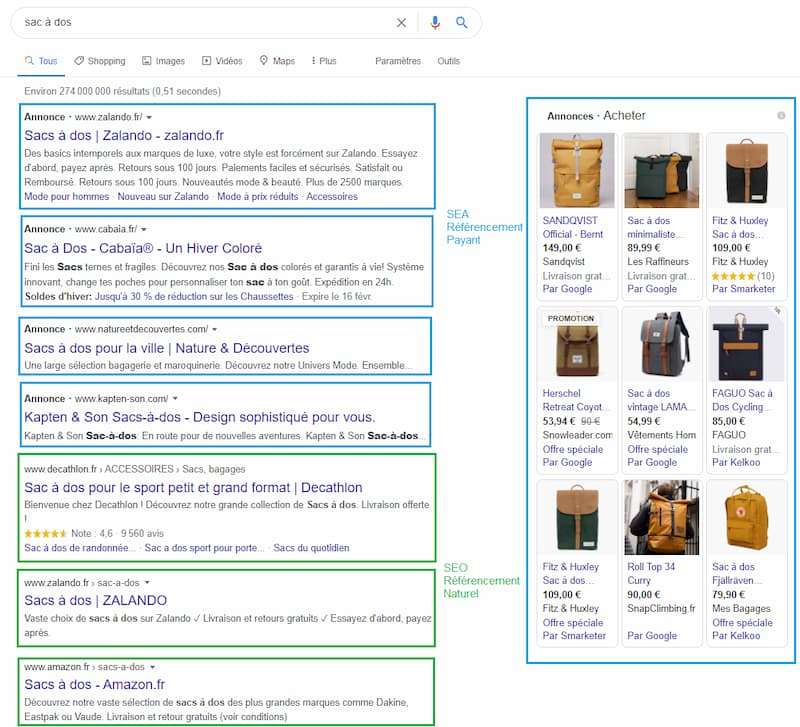Click the info icon in Annonces Acheter panel
The width and height of the screenshot is (800, 727).
coord(781,116)
